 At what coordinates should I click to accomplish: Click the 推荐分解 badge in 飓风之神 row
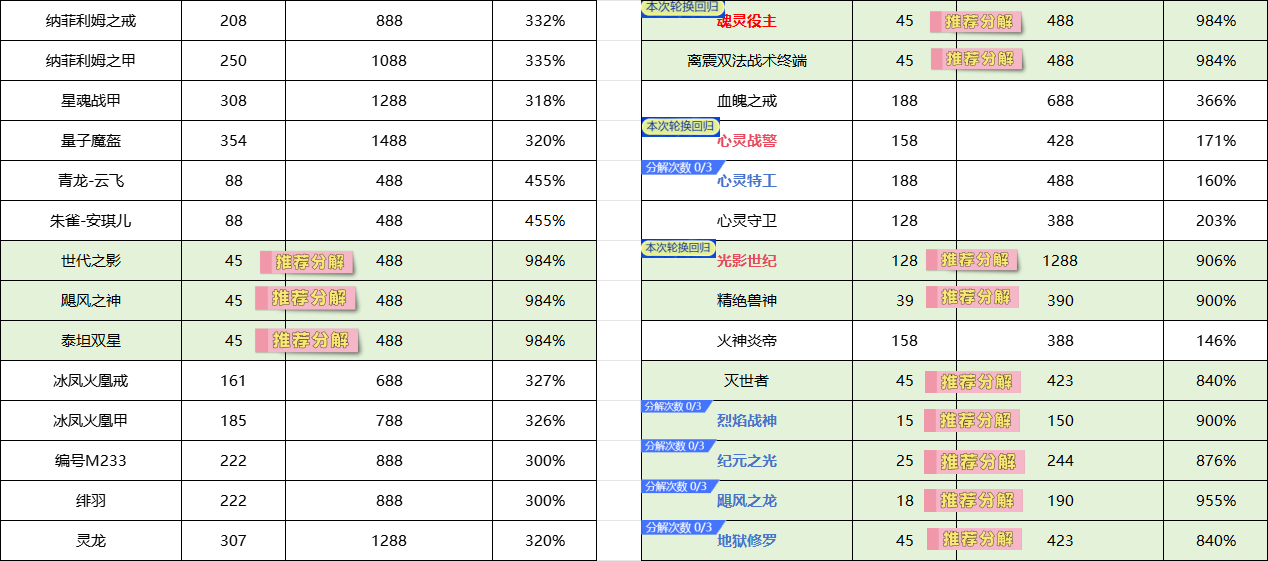pyautogui.click(x=306, y=298)
